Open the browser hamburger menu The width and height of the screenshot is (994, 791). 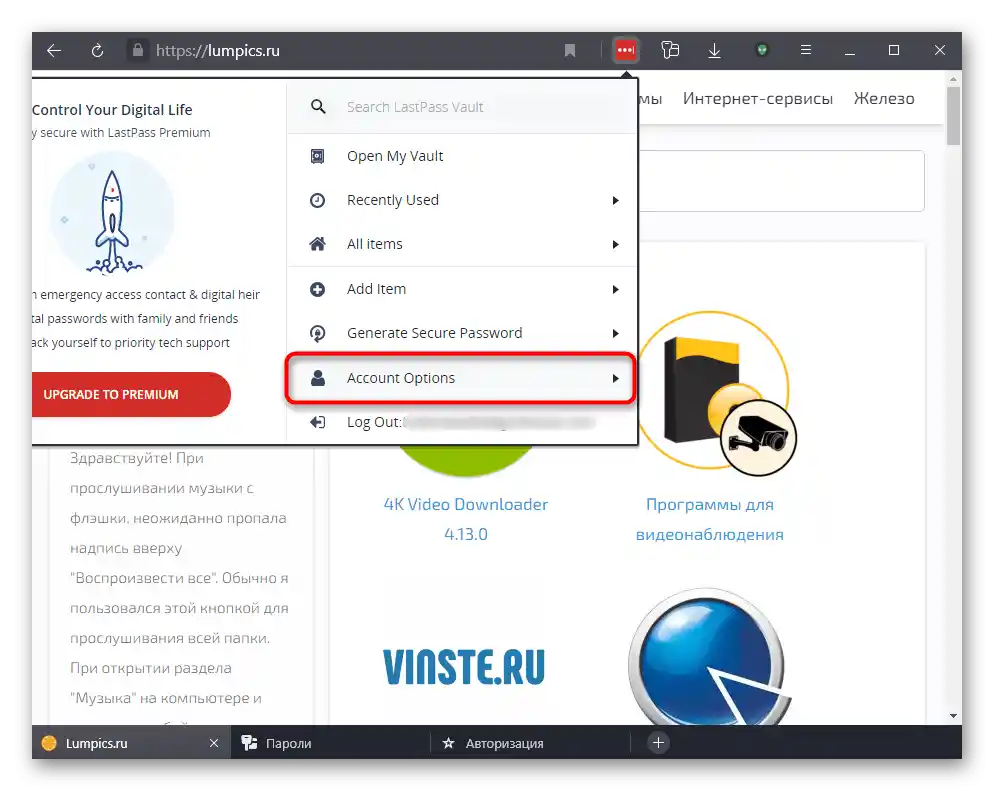coord(806,49)
